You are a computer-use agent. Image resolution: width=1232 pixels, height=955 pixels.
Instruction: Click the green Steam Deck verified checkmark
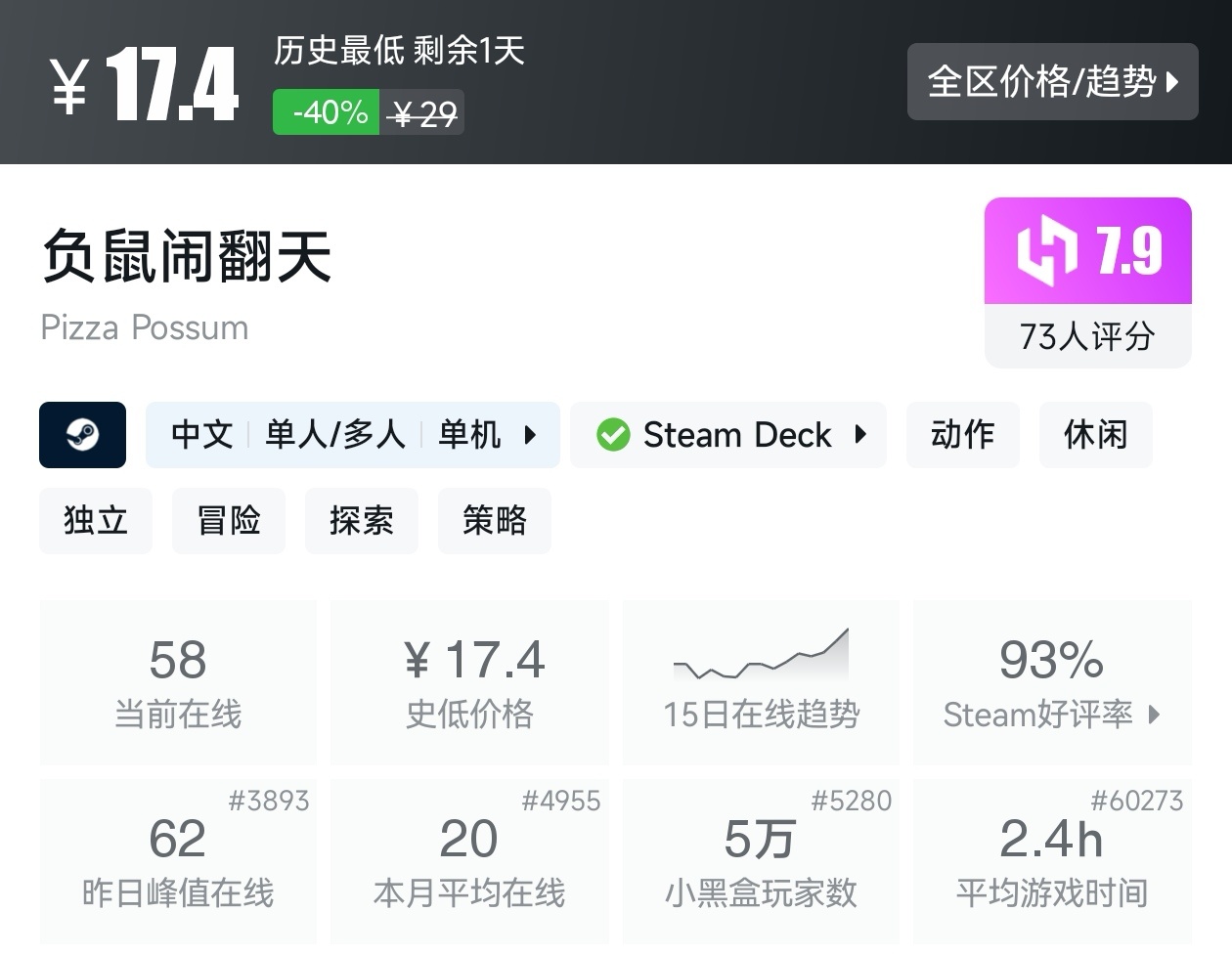click(x=613, y=435)
